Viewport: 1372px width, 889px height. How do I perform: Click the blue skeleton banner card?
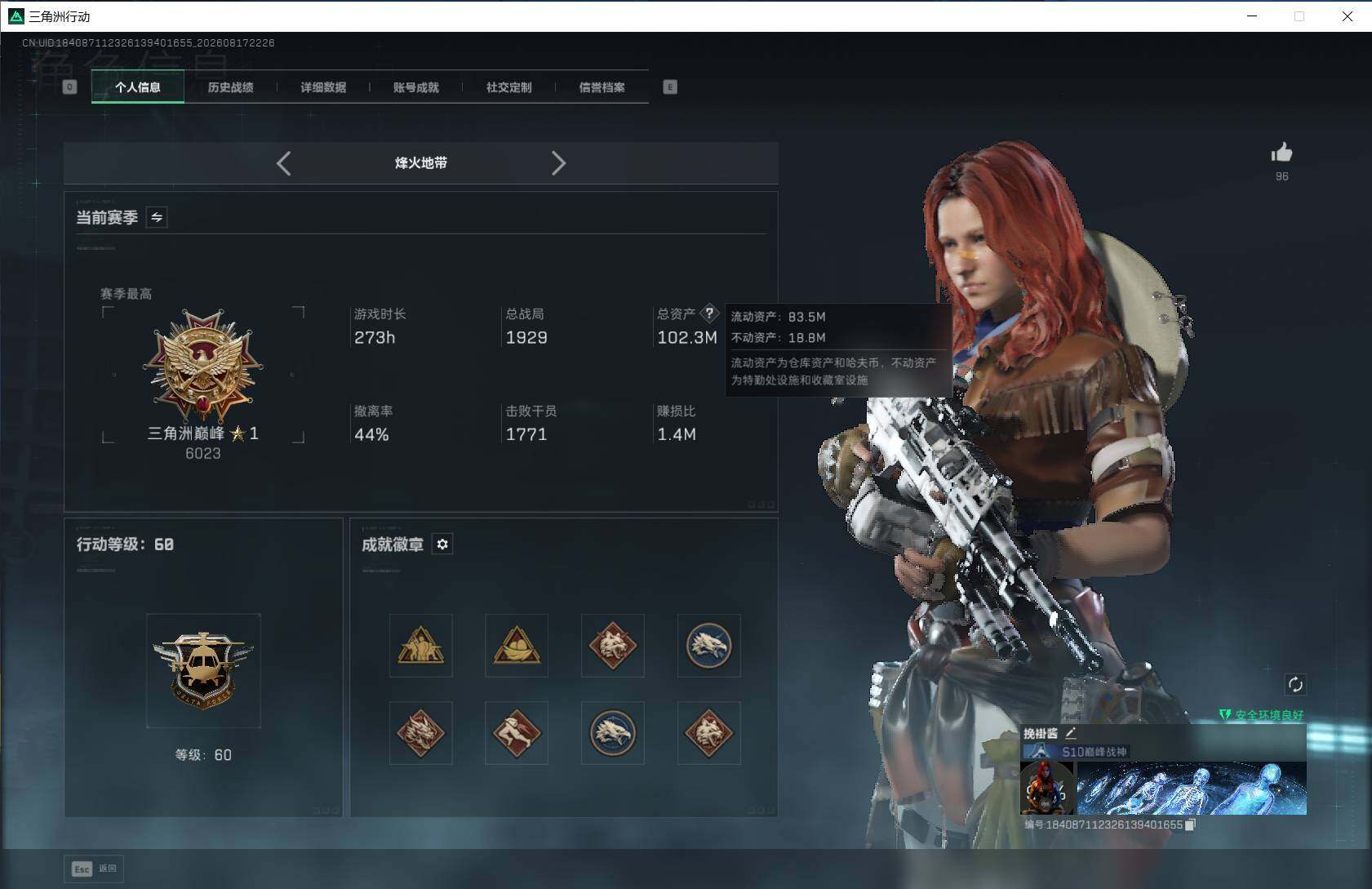1192,789
